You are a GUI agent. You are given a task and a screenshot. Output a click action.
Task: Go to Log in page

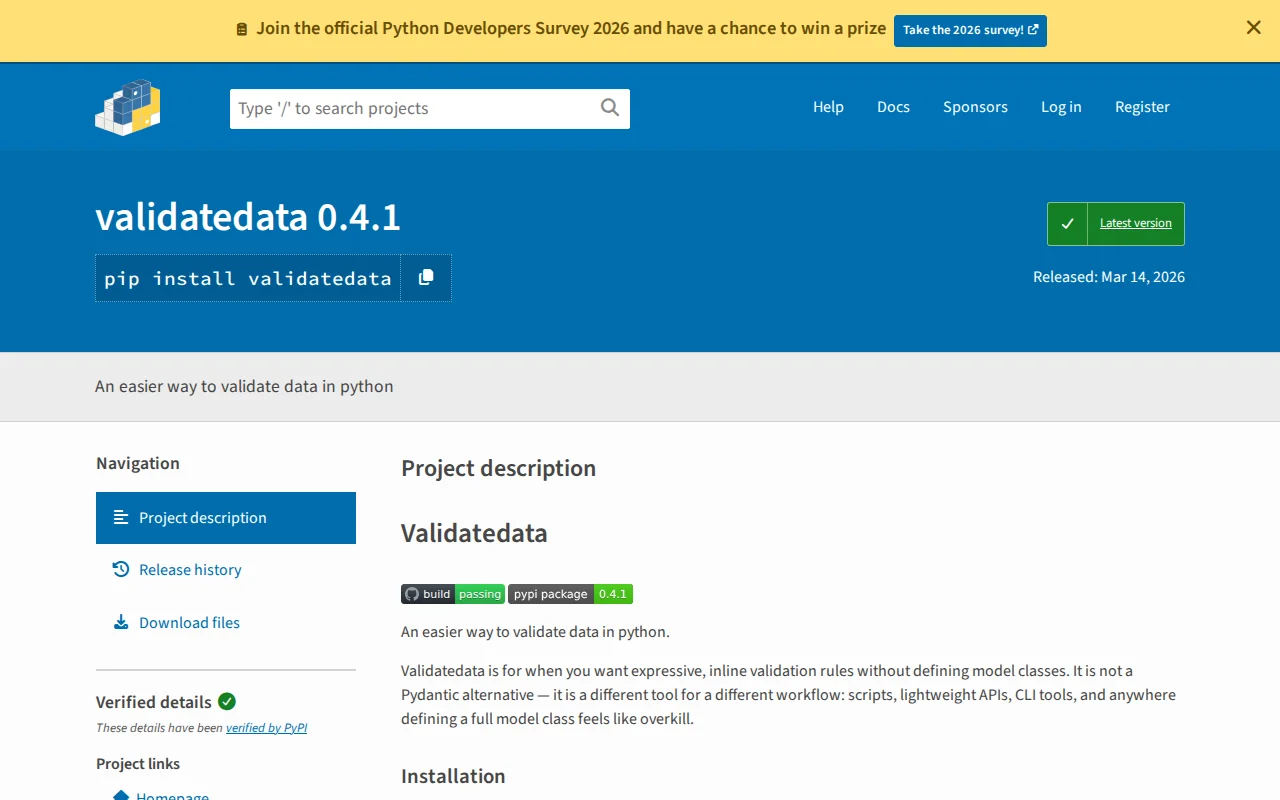1061,107
